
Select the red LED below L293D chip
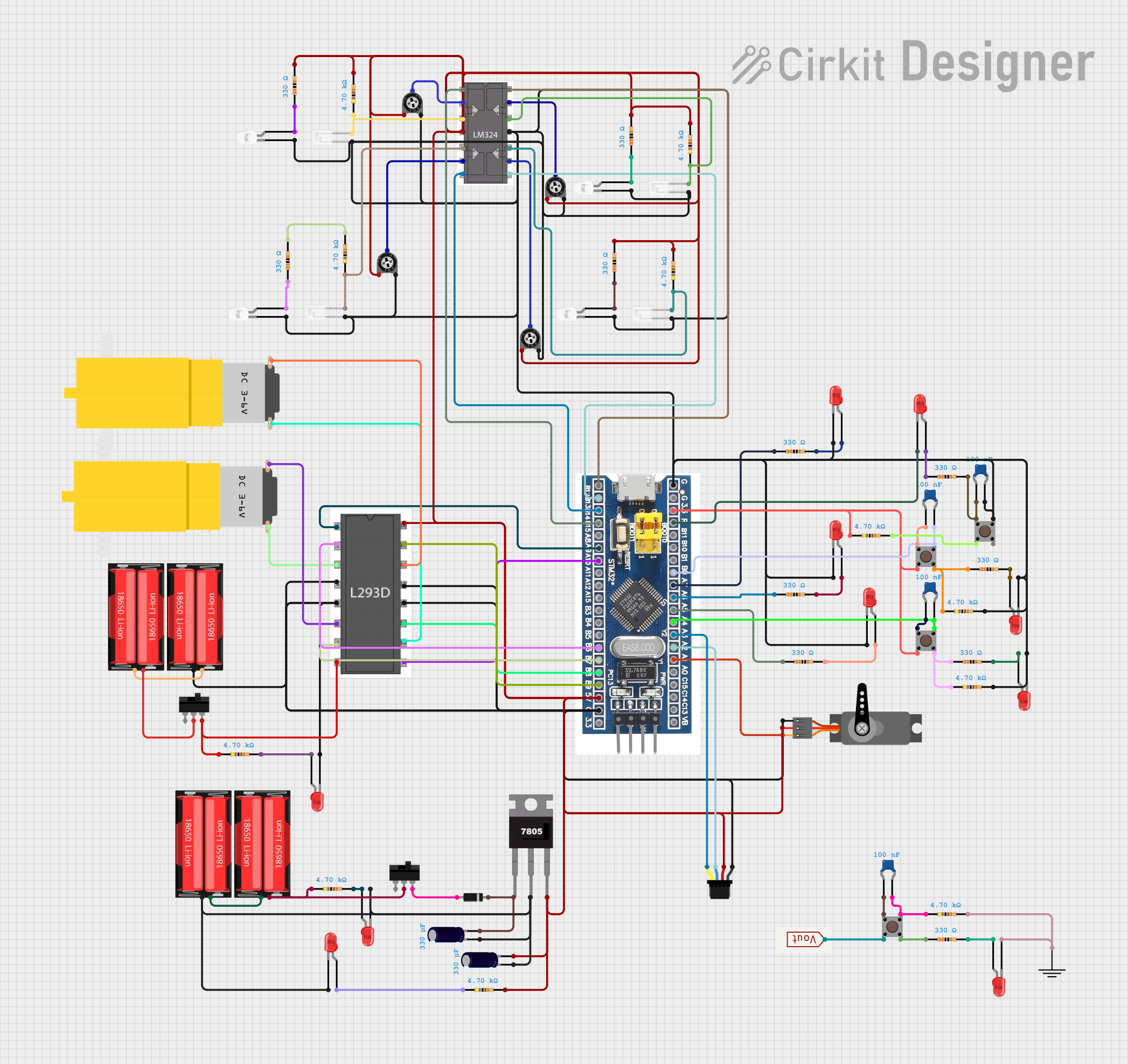click(x=317, y=801)
